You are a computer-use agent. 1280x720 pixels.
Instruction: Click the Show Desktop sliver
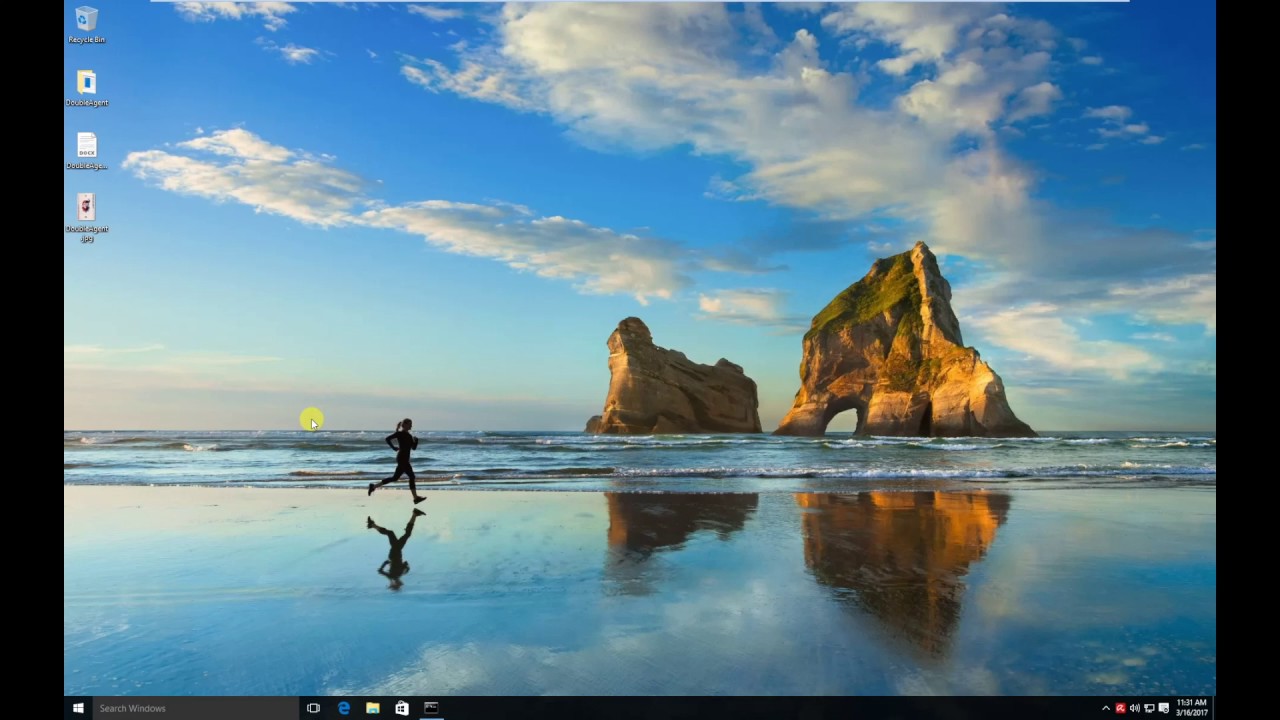coord(1214,708)
